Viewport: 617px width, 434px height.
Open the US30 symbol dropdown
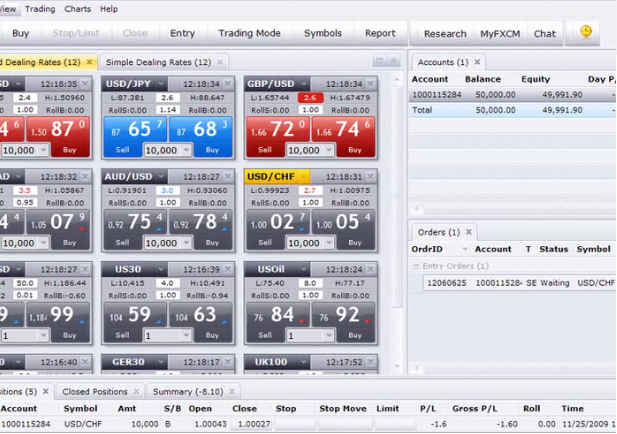[161, 270]
